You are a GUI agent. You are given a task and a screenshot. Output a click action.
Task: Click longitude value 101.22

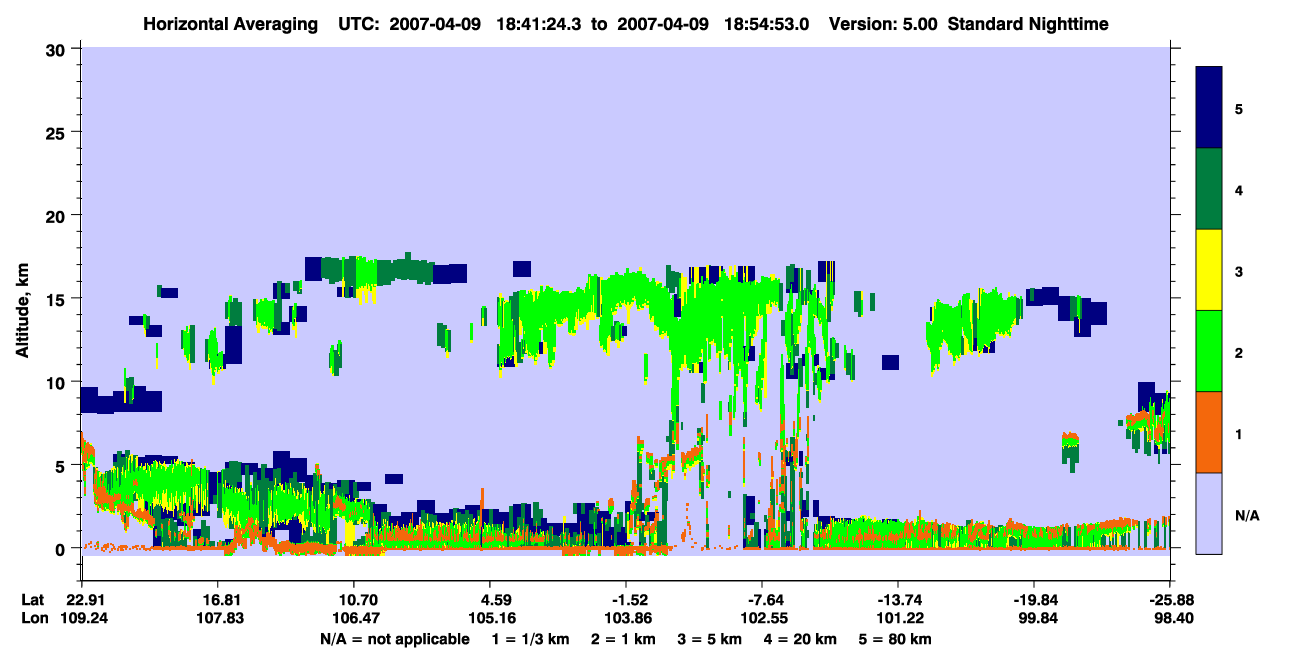coord(898,618)
